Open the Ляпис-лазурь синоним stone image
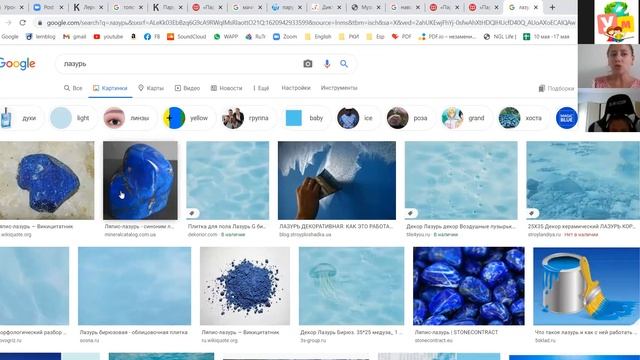Screen dimensions: 640x360 140,180
